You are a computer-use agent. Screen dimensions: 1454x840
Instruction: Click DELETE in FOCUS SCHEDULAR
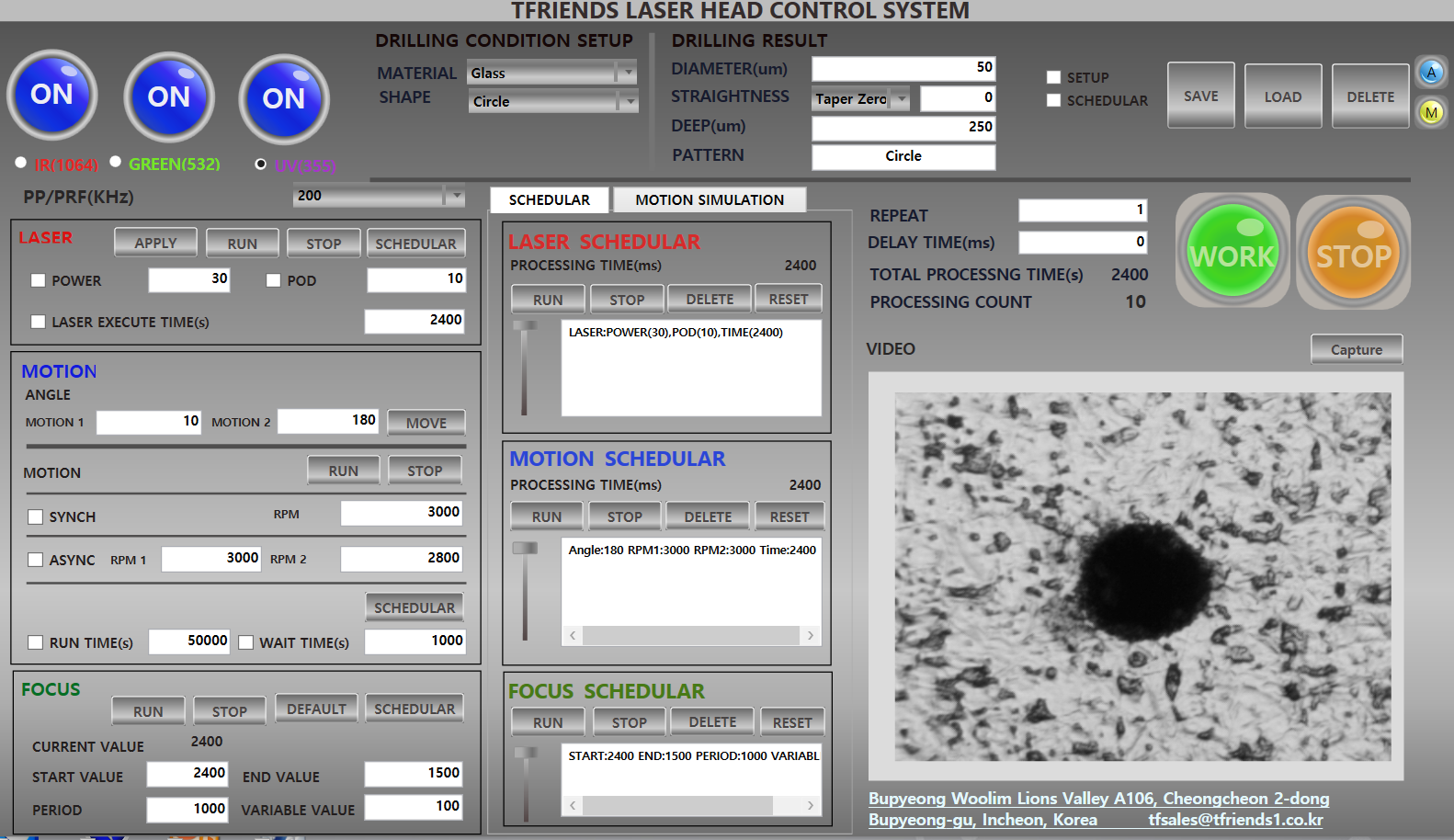[x=712, y=721]
